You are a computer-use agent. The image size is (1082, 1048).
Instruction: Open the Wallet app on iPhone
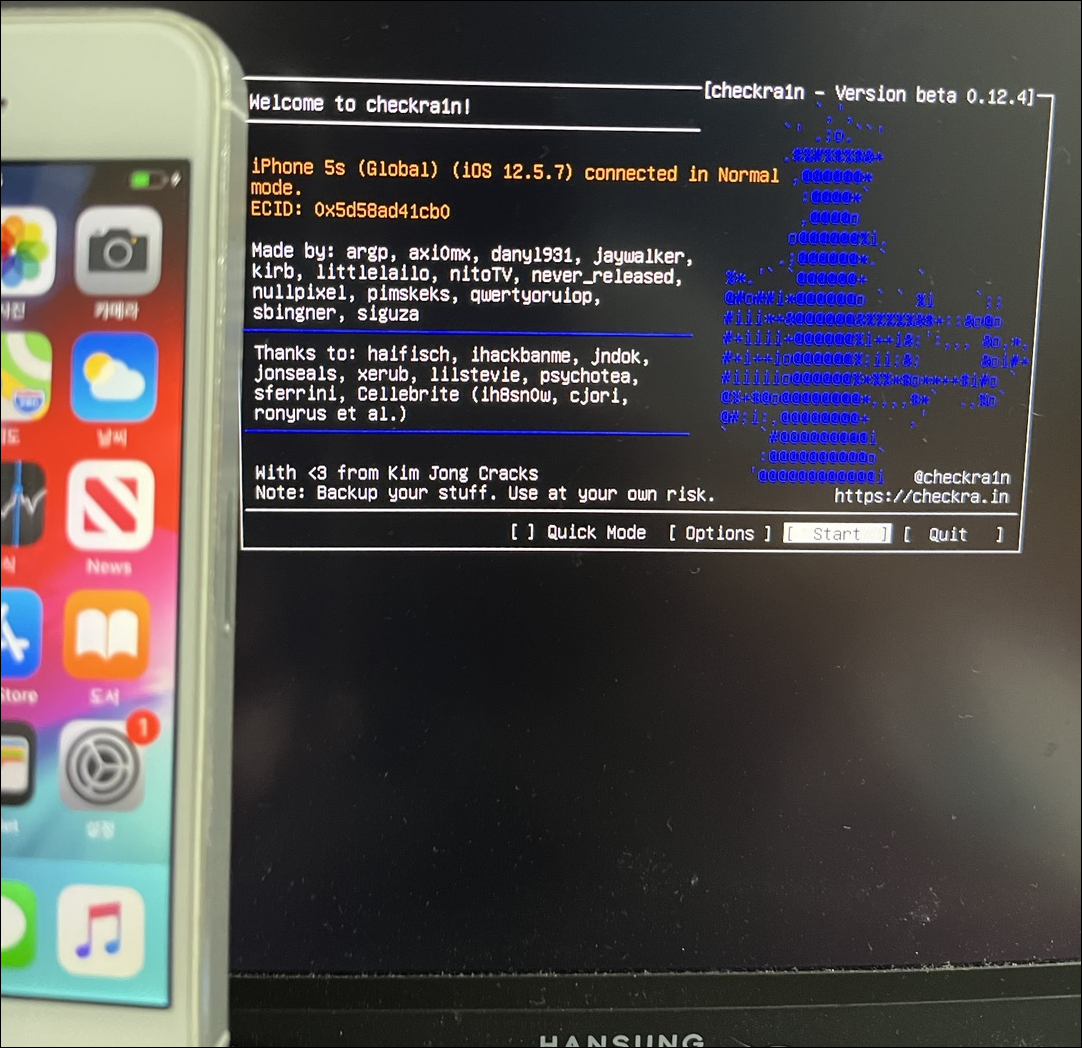coord(17,764)
